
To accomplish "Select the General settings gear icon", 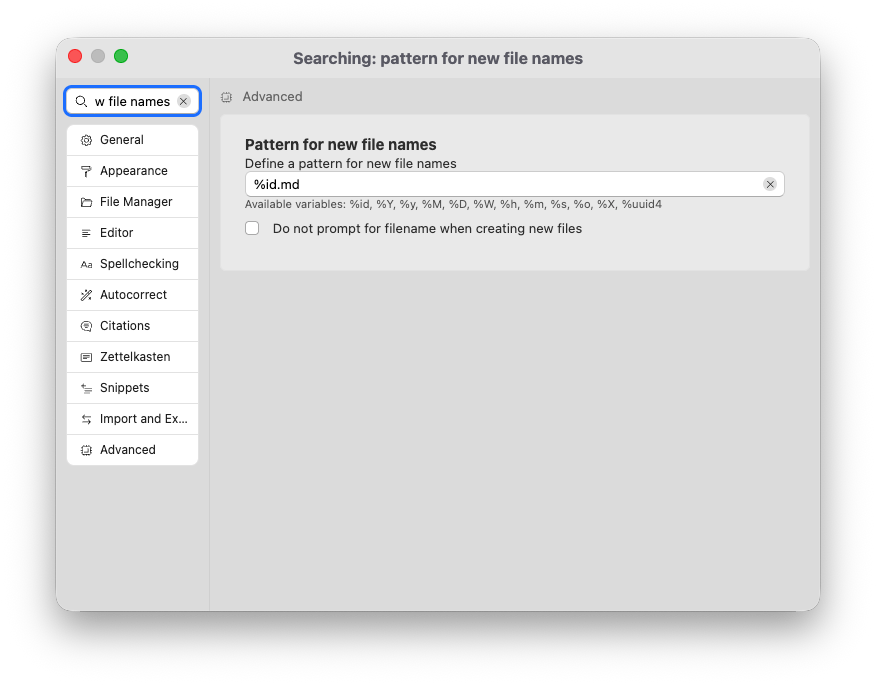I will pyautogui.click(x=86, y=139).
